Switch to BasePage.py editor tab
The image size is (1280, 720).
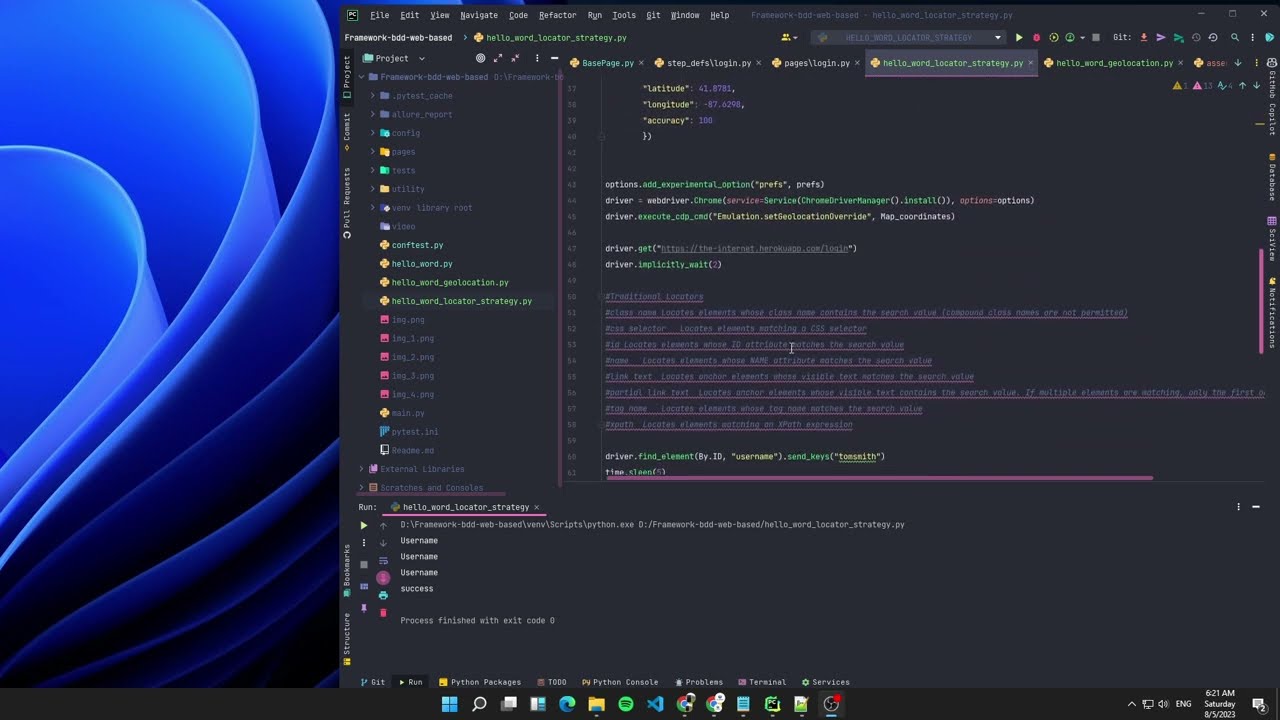pyautogui.click(x=608, y=63)
